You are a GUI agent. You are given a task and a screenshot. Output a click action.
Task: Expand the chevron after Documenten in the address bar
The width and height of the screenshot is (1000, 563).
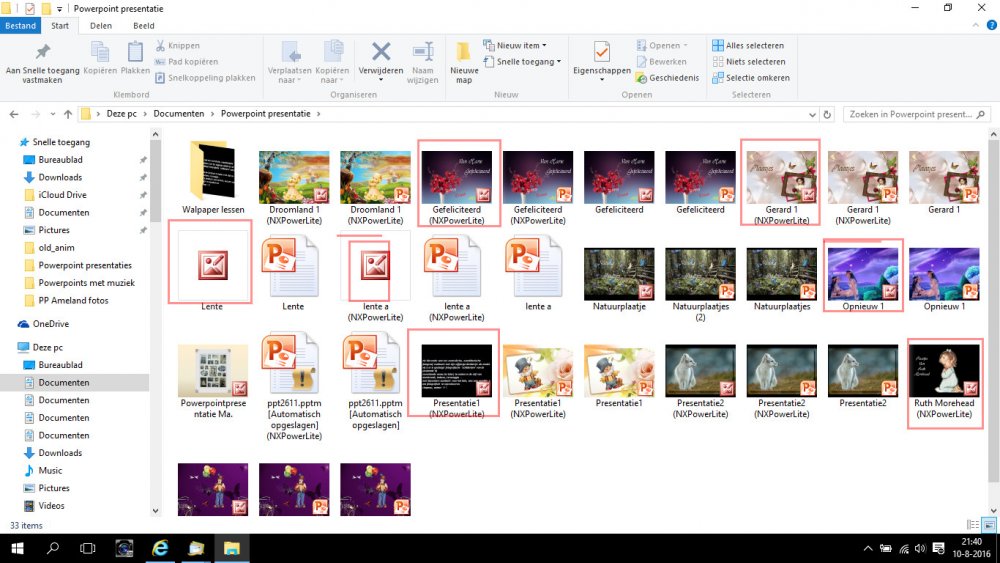pos(213,114)
